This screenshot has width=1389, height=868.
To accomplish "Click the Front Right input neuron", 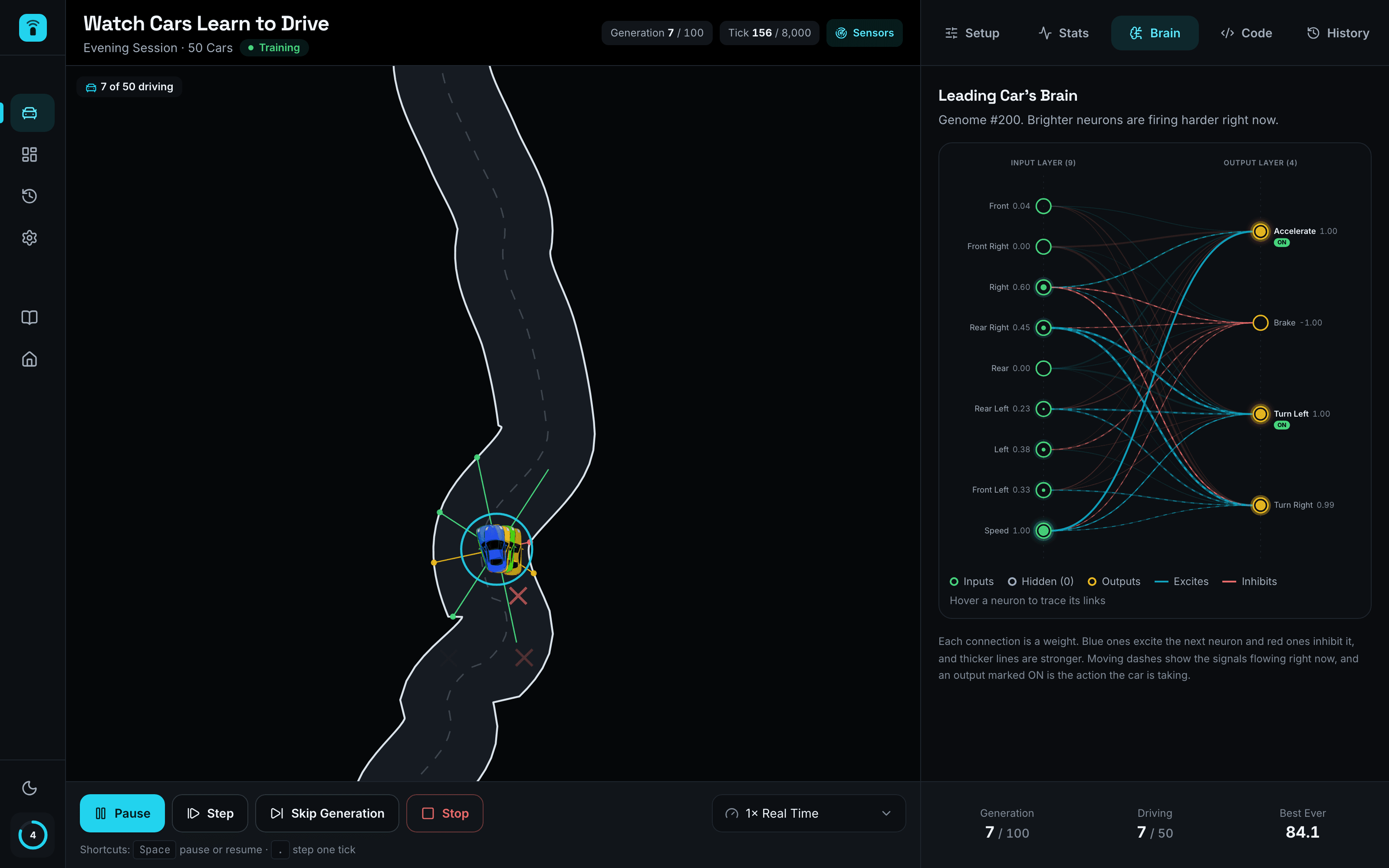I will (1043, 246).
